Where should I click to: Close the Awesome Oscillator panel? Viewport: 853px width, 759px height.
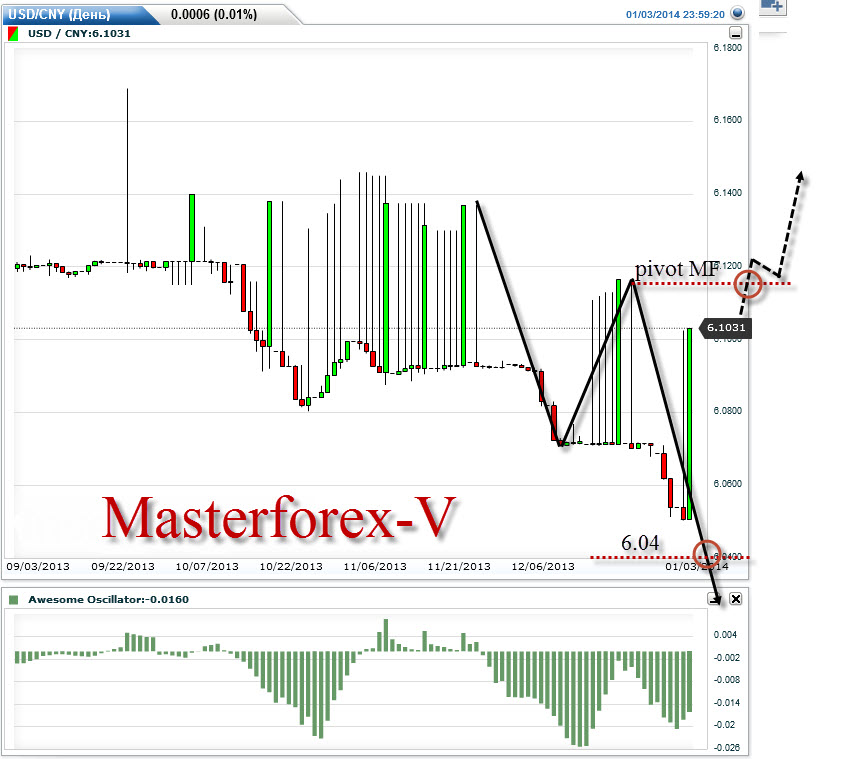(735, 599)
